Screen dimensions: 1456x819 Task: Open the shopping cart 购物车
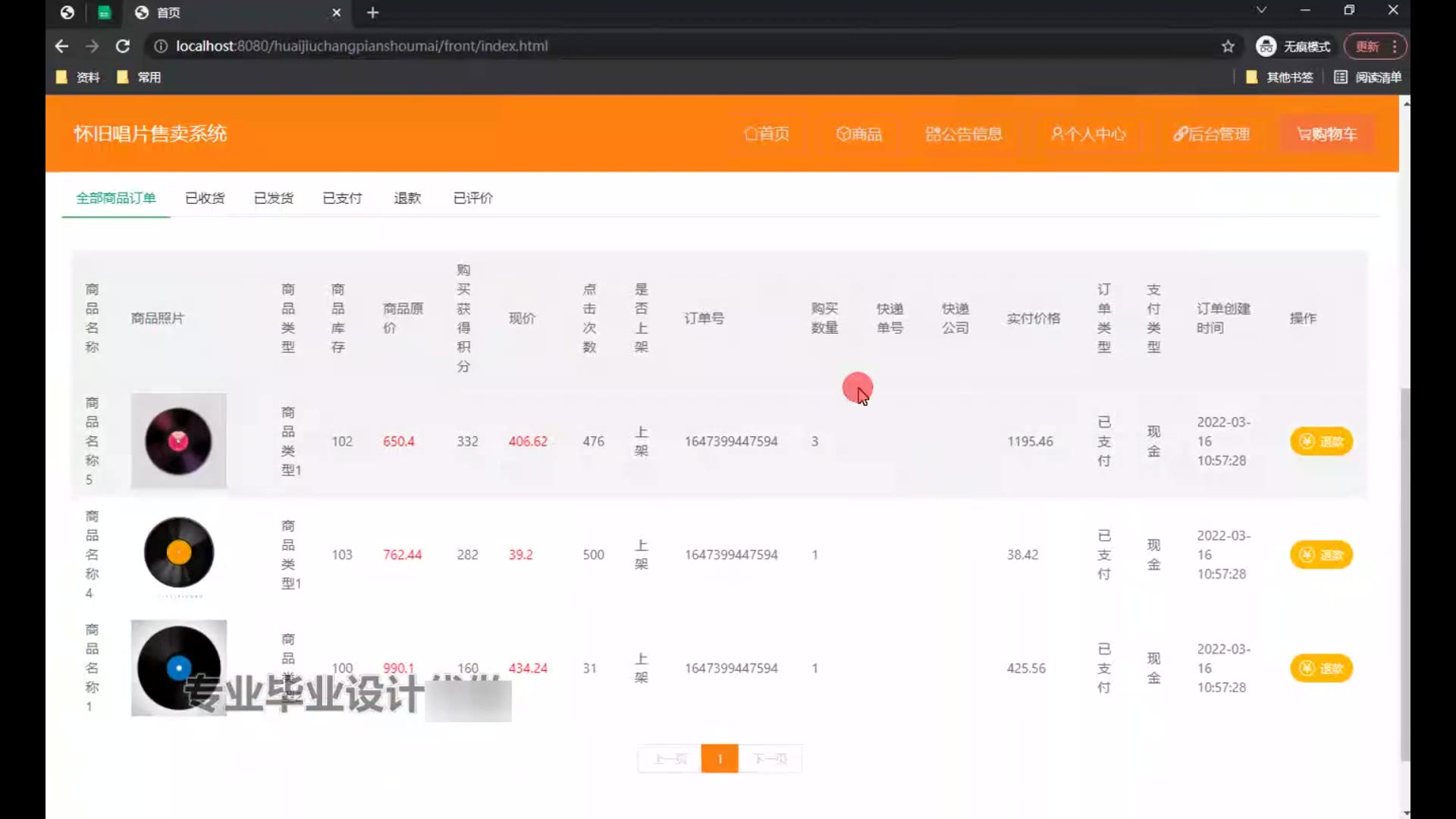[1327, 134]
